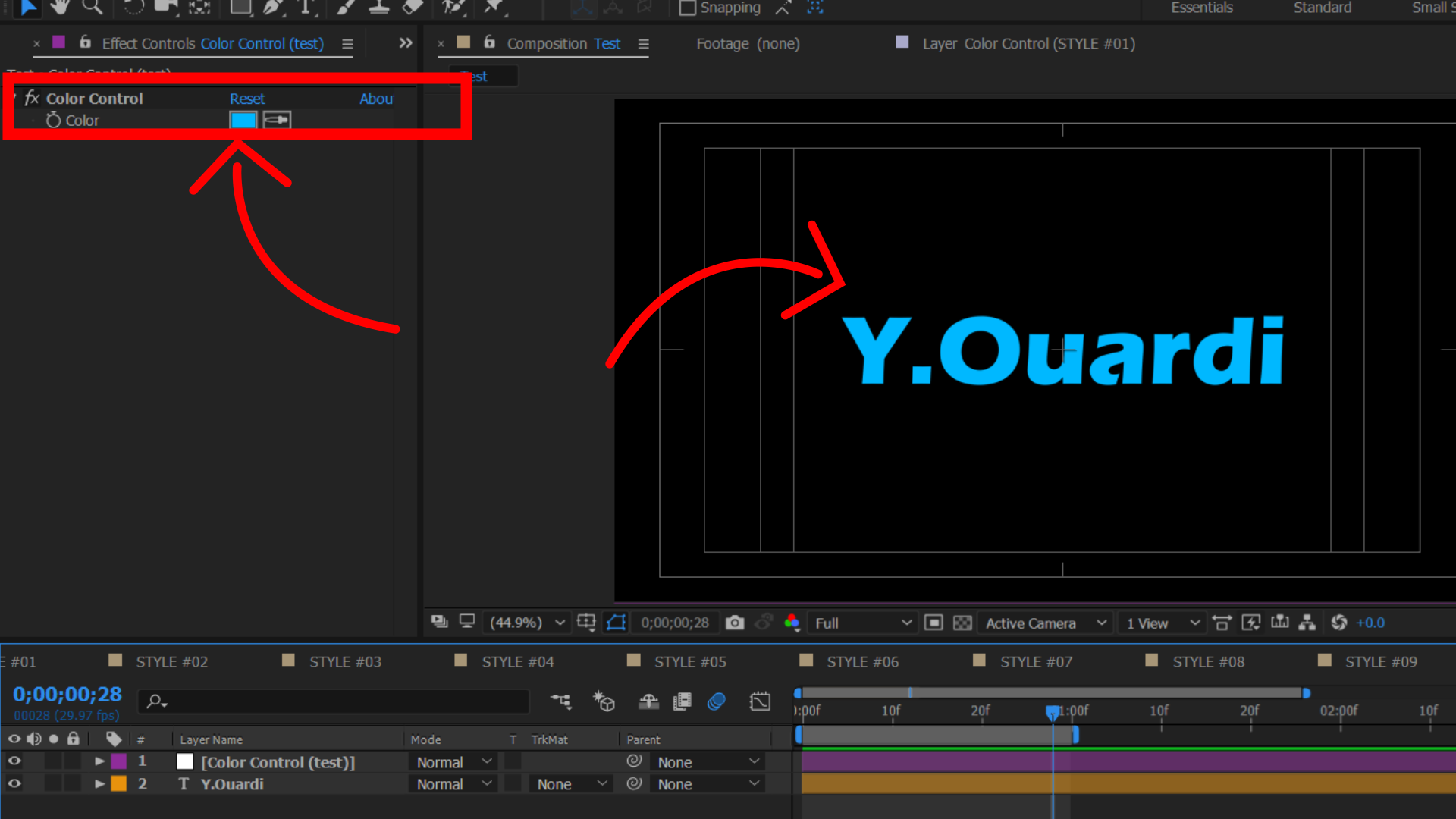Select the Type tool
This screenshot has height=819, width=1456.
(306, 8)
